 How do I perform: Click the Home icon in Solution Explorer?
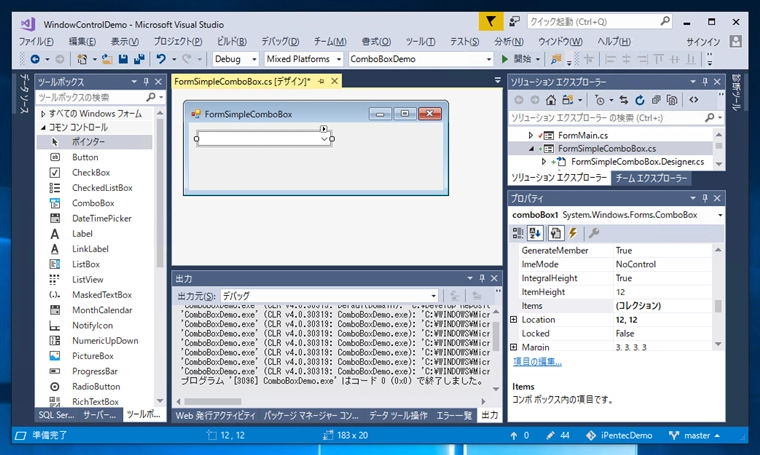point(551,100)
